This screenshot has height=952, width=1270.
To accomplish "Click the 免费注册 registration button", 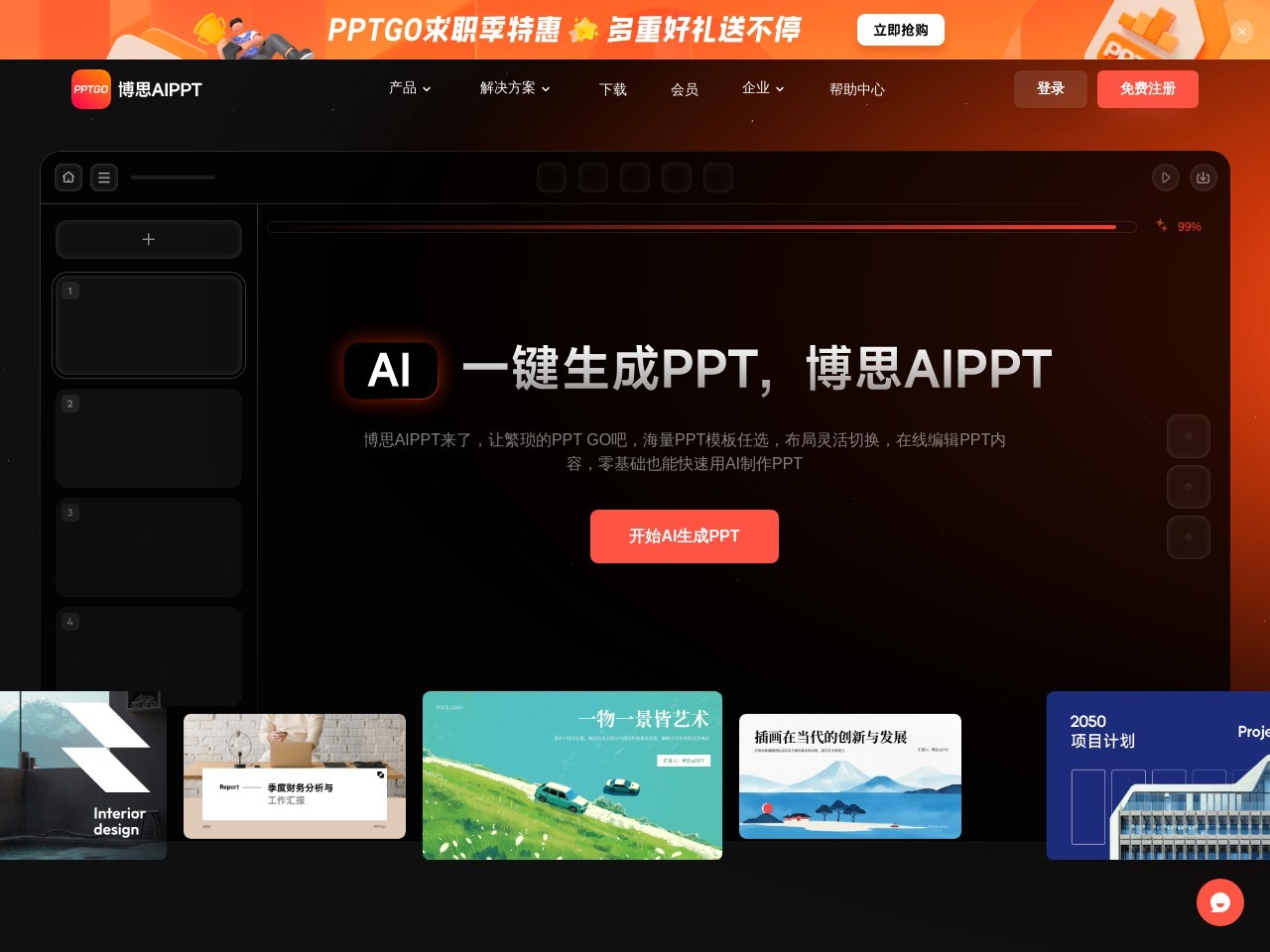I will (1148, 88).
